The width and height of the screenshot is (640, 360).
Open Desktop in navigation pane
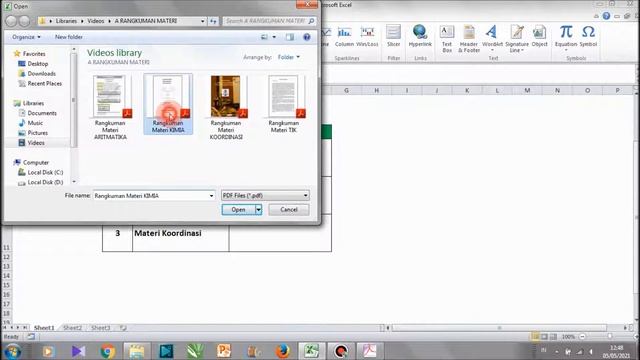(x=38, y=64)
